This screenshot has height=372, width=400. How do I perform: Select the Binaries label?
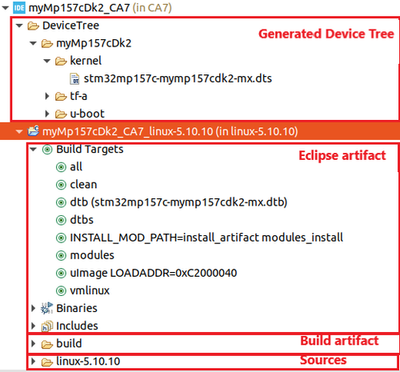77,308
